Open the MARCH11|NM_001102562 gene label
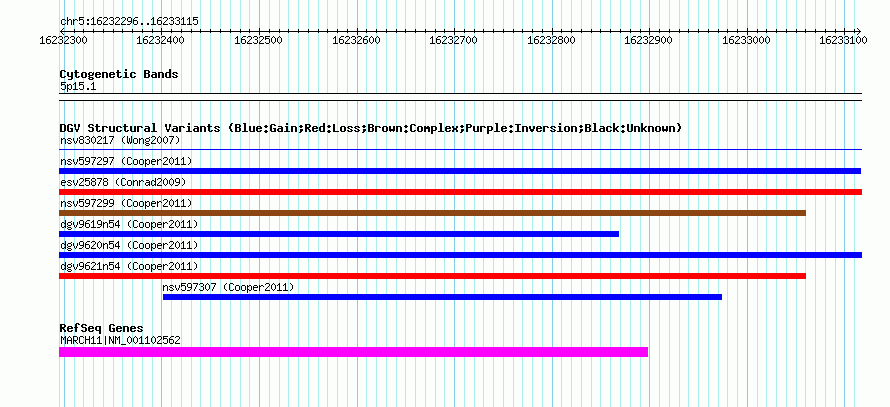Screen dimensions: 890x407 [120, 340]
